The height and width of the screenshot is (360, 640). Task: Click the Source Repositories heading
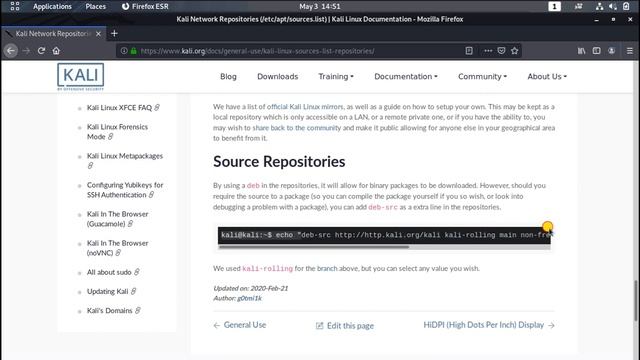(x=279, y=162)
